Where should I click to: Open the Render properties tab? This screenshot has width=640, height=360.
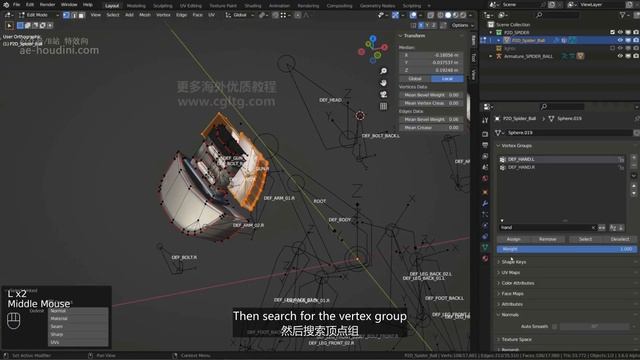pyautogui.click(x=485, y=134)
